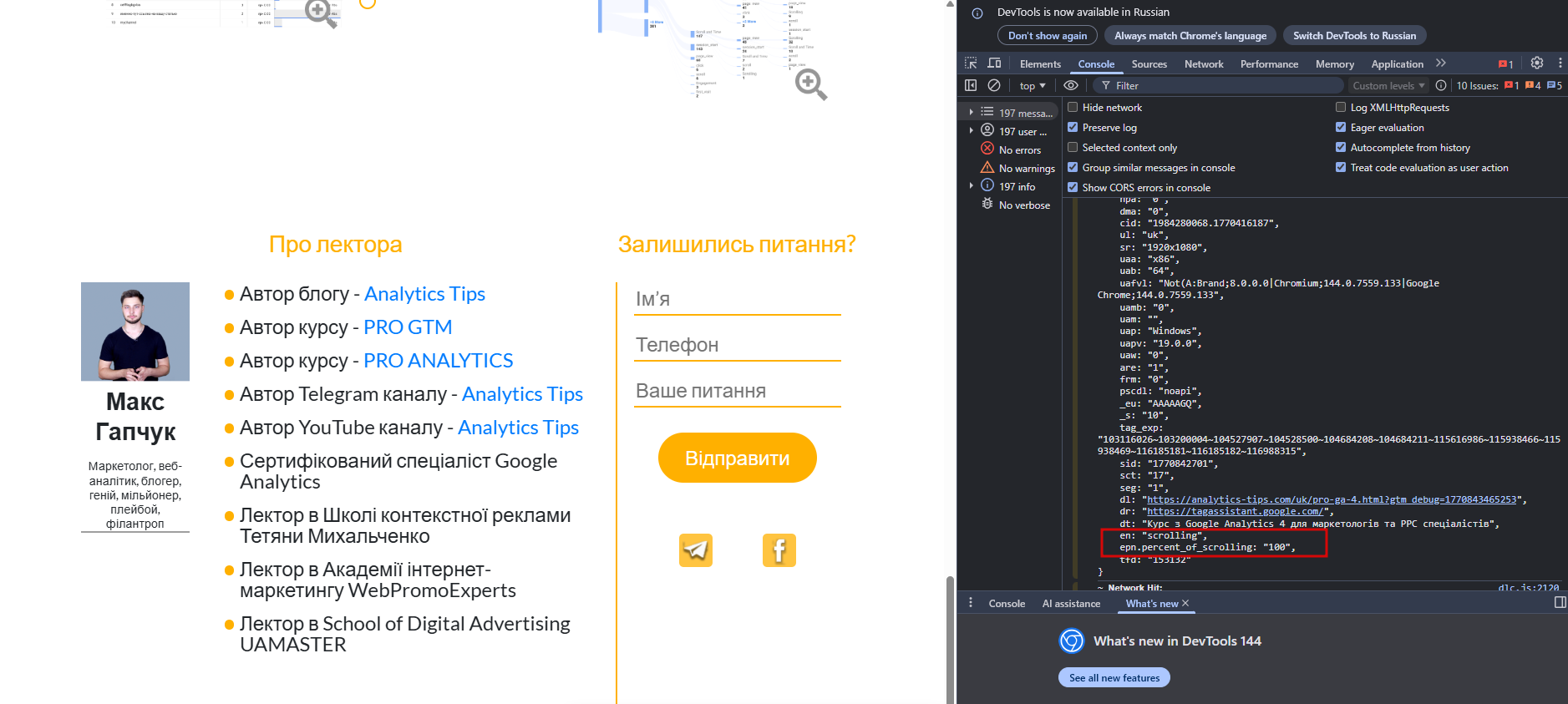Toggle Show CORS errors in console
This screenshot has width=1568, height=704.
point(1073,187)
